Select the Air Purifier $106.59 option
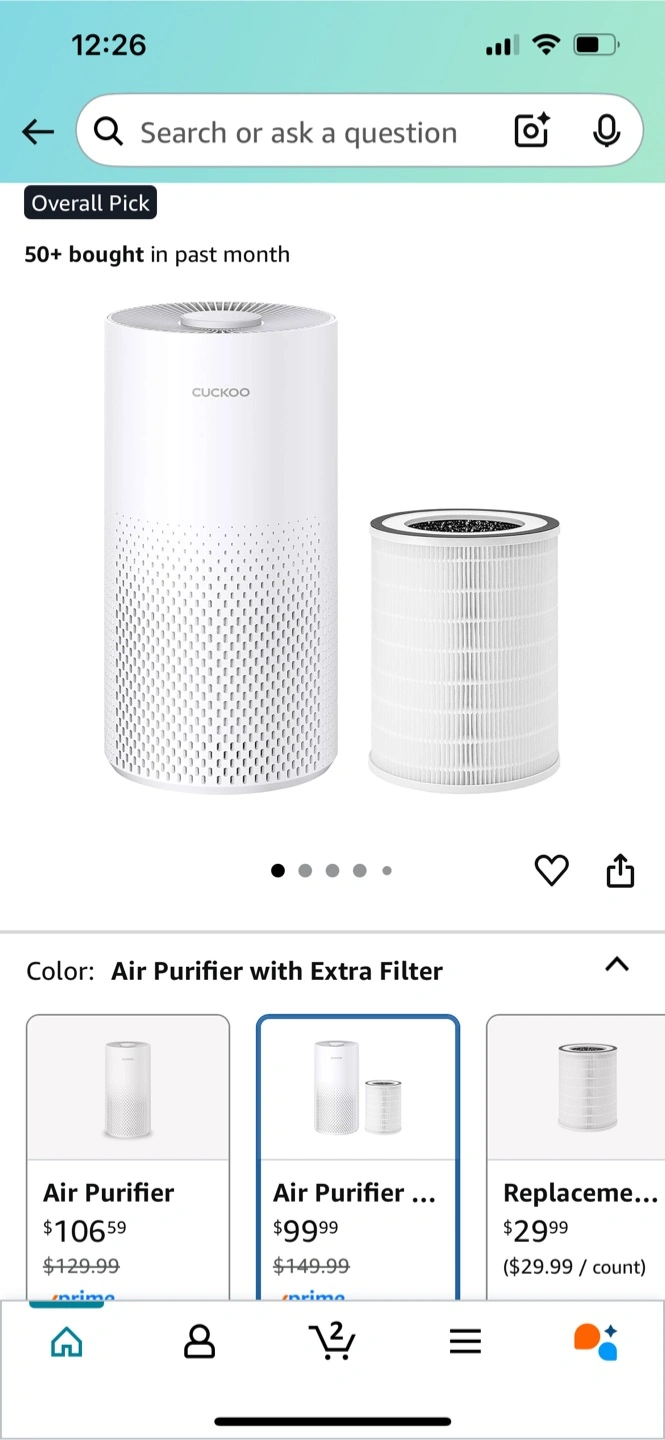Viewport: 665px width, 1440px height. click(x=128, y=1157)
